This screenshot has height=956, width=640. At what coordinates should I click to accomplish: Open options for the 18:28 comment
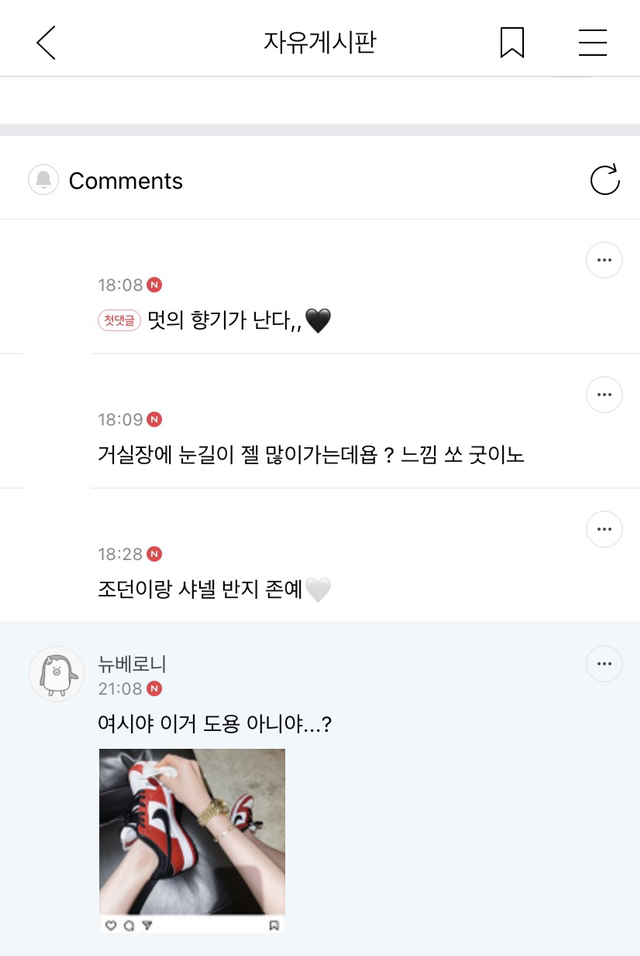point(604,529)
